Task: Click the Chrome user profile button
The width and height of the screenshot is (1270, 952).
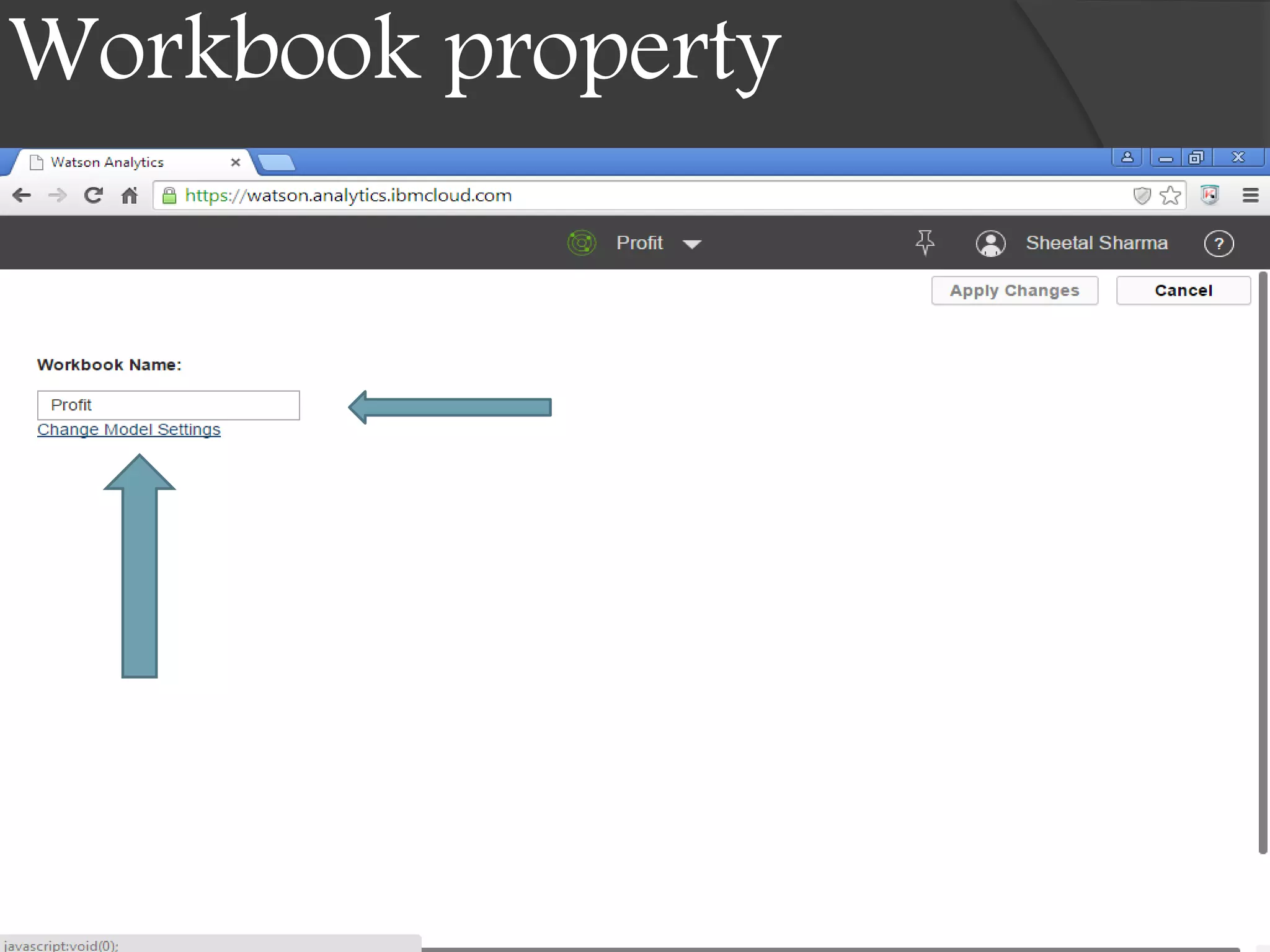Action: coord(1127,157)
